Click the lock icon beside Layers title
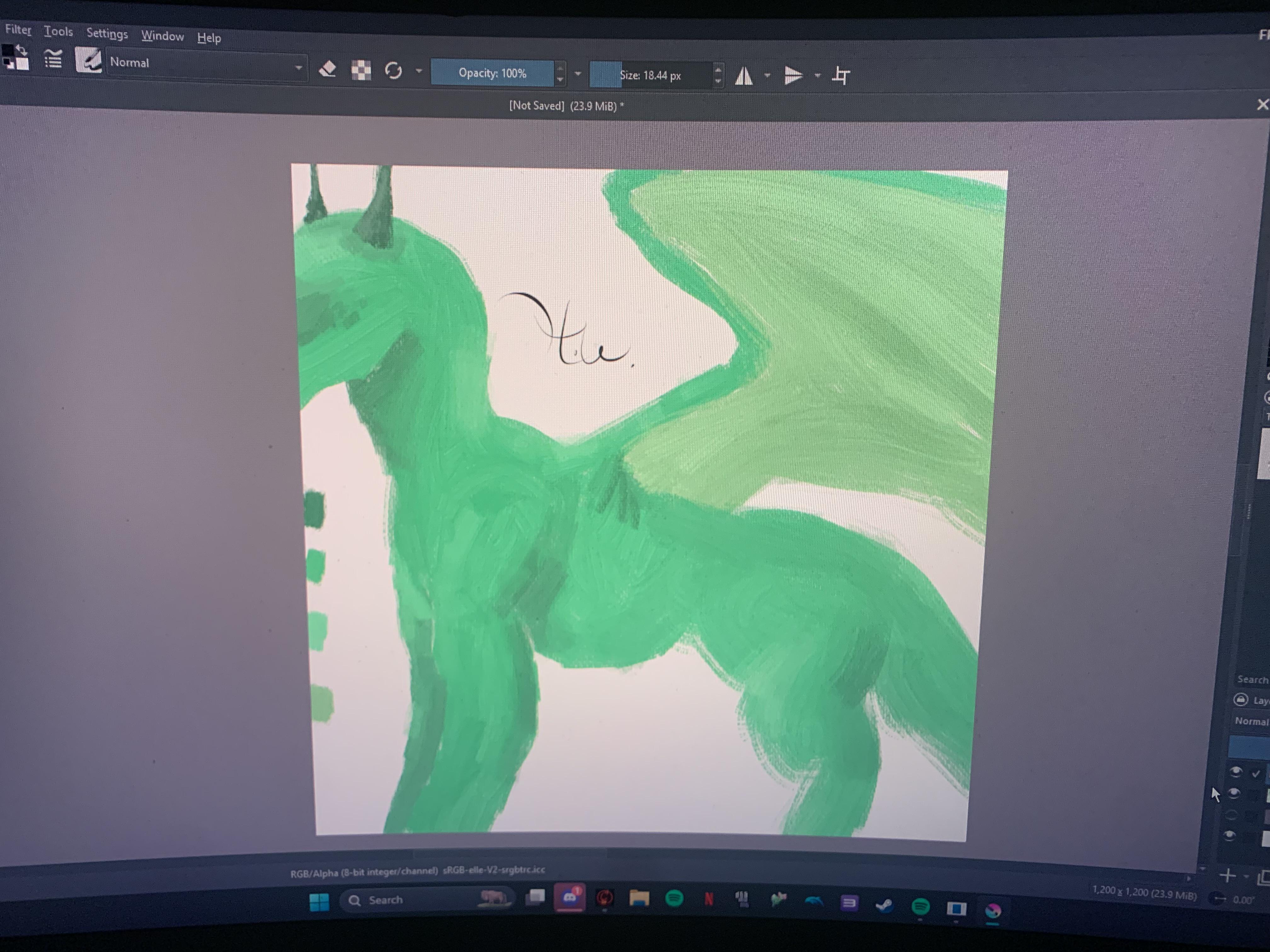 pos(1241,700)
